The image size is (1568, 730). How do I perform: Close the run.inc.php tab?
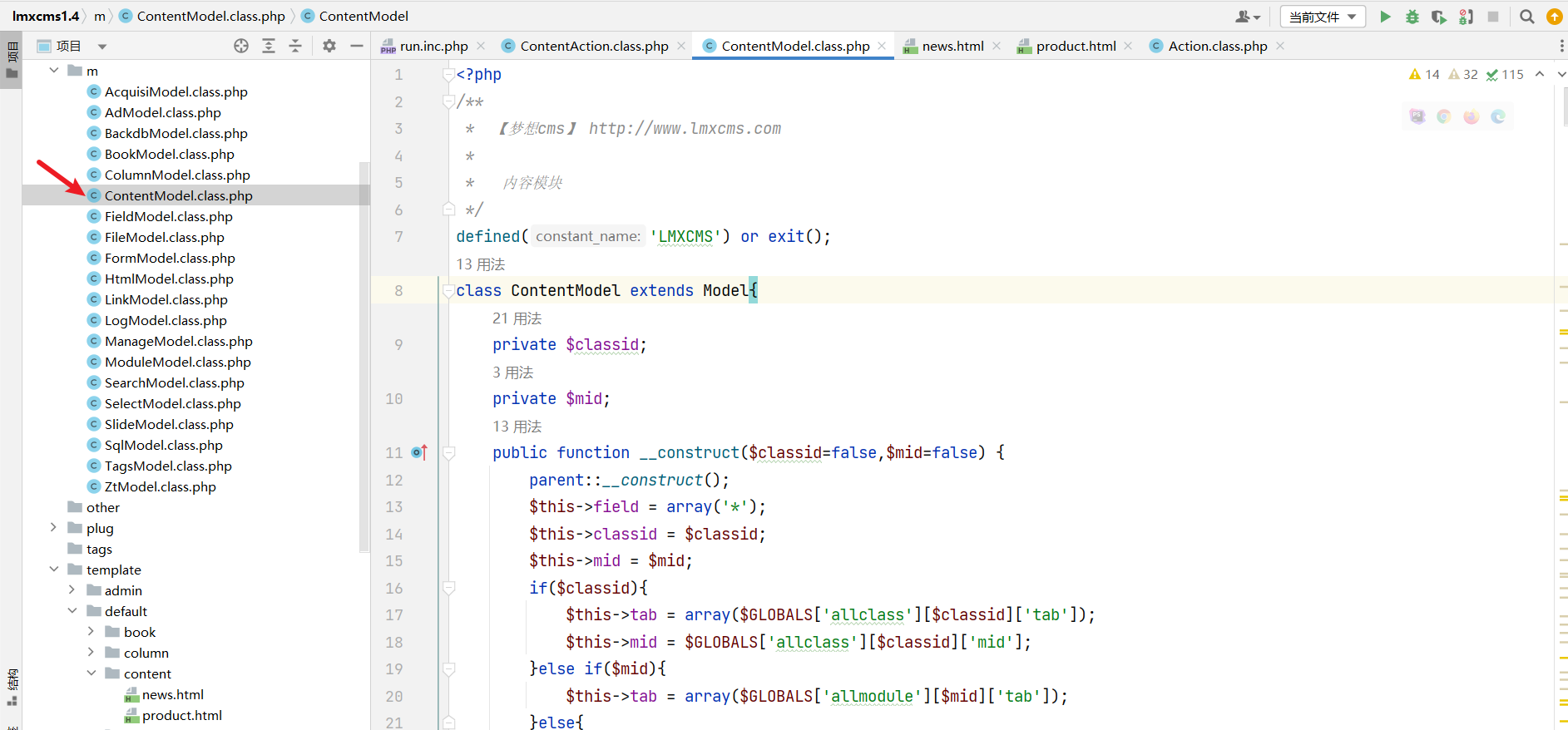pyautogui.click(x=480, y=46)
